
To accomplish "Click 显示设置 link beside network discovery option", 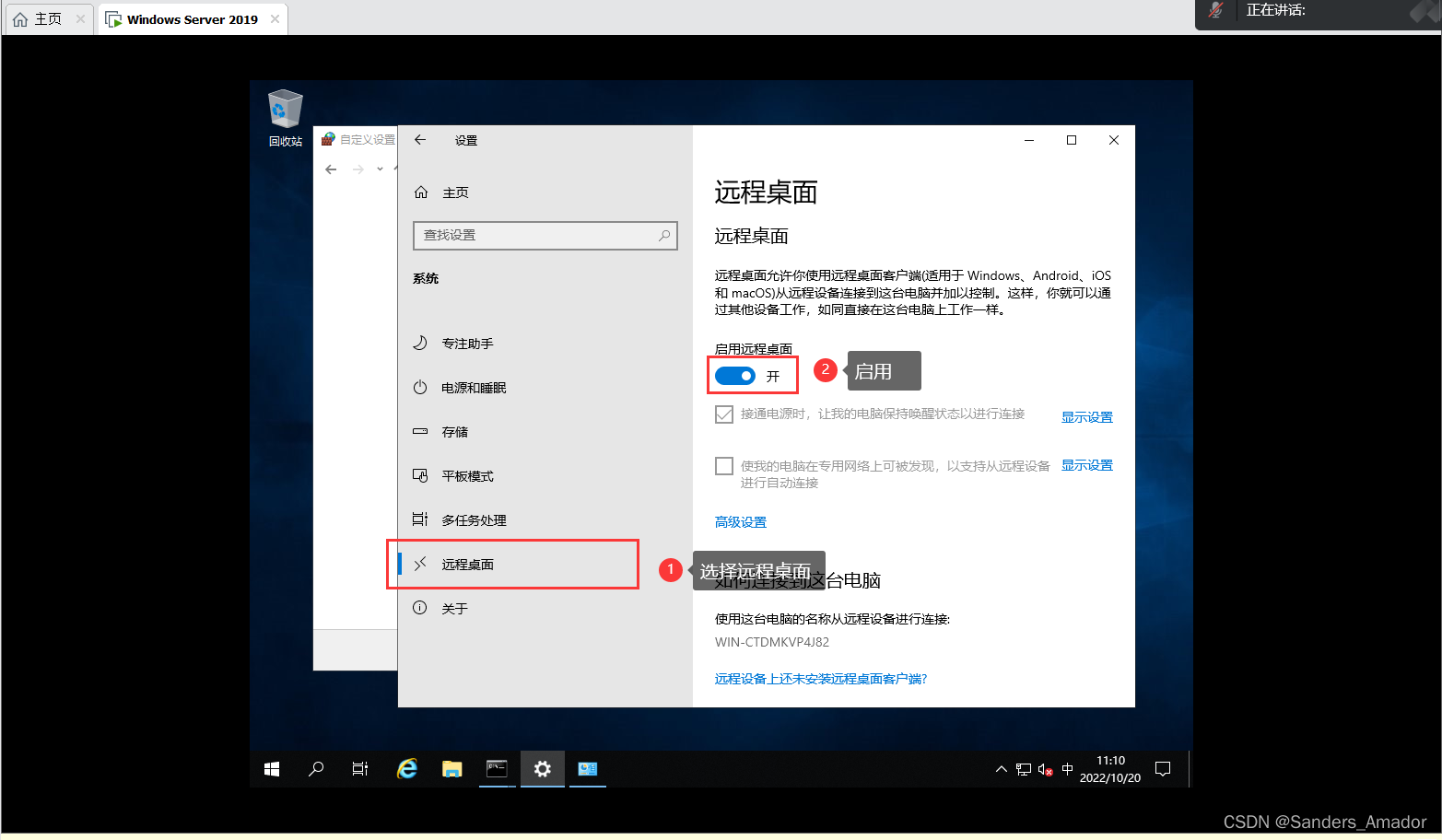I will click(x=1087, y=465).
